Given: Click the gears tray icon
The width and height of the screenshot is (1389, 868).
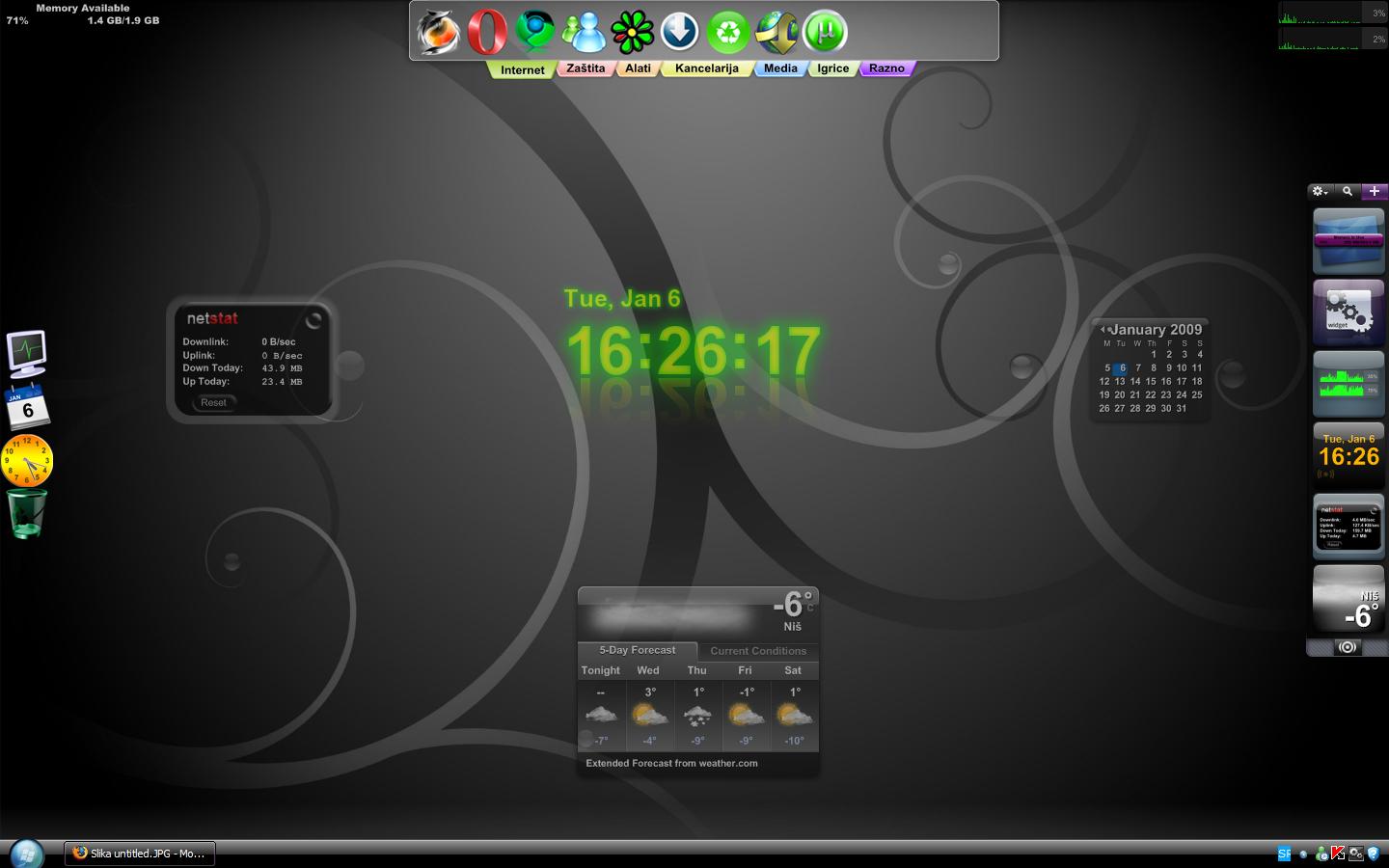Looking at the screenshot, I should [1355, 854].
